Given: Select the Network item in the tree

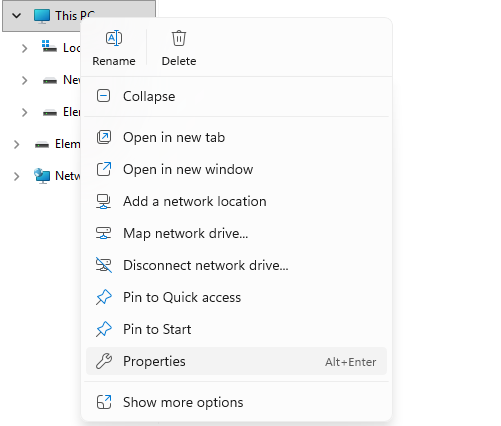Looking at the screenshot, I should 57,176.
